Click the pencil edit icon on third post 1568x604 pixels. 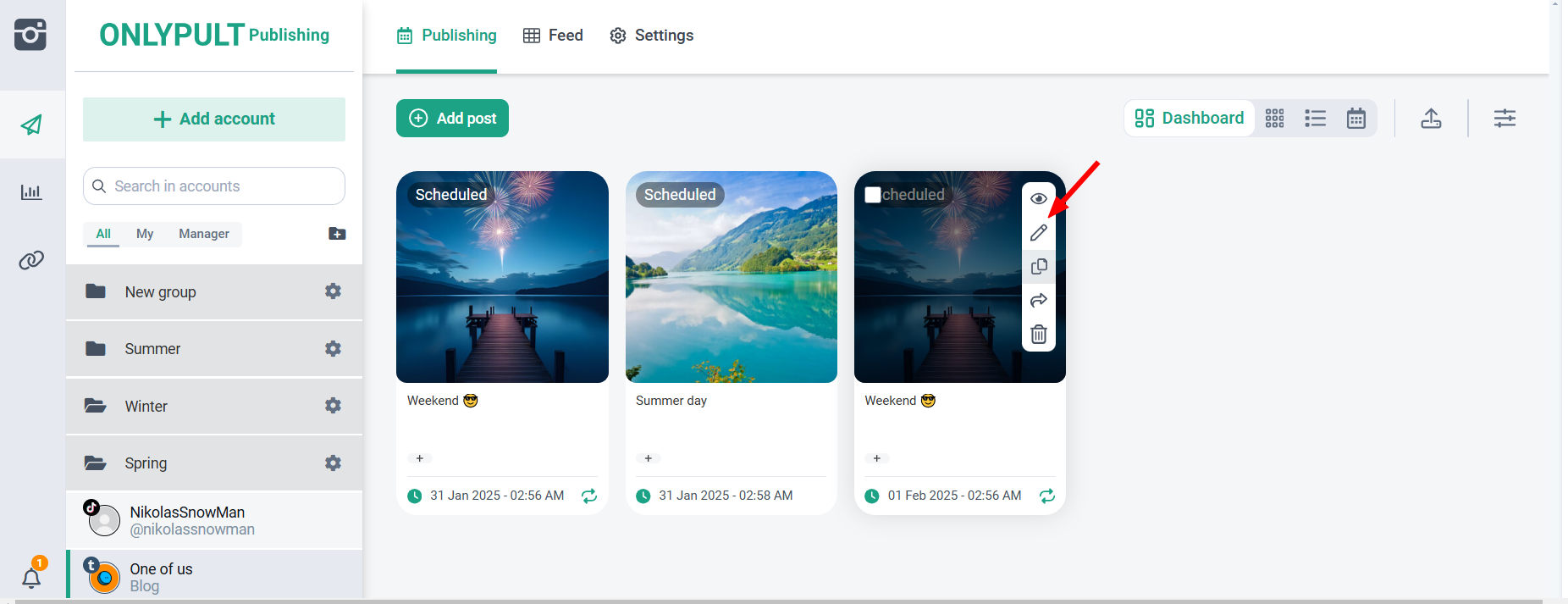pyautogui.click(x=1039, y=233)
